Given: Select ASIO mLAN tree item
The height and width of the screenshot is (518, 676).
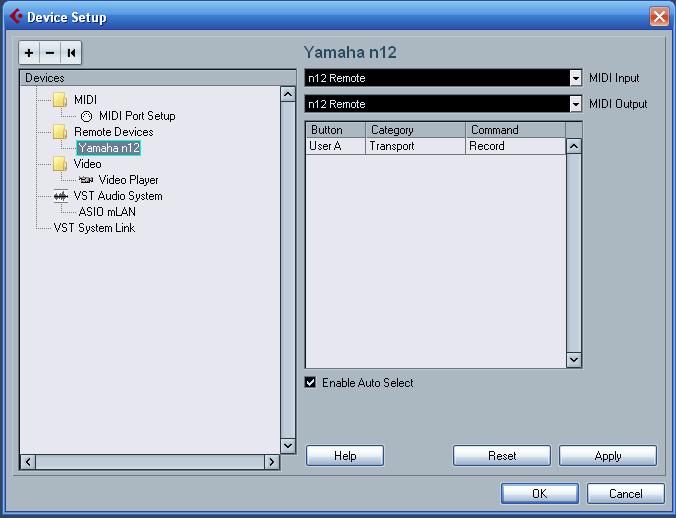Looking at the screenshot, I should (107, 212).
